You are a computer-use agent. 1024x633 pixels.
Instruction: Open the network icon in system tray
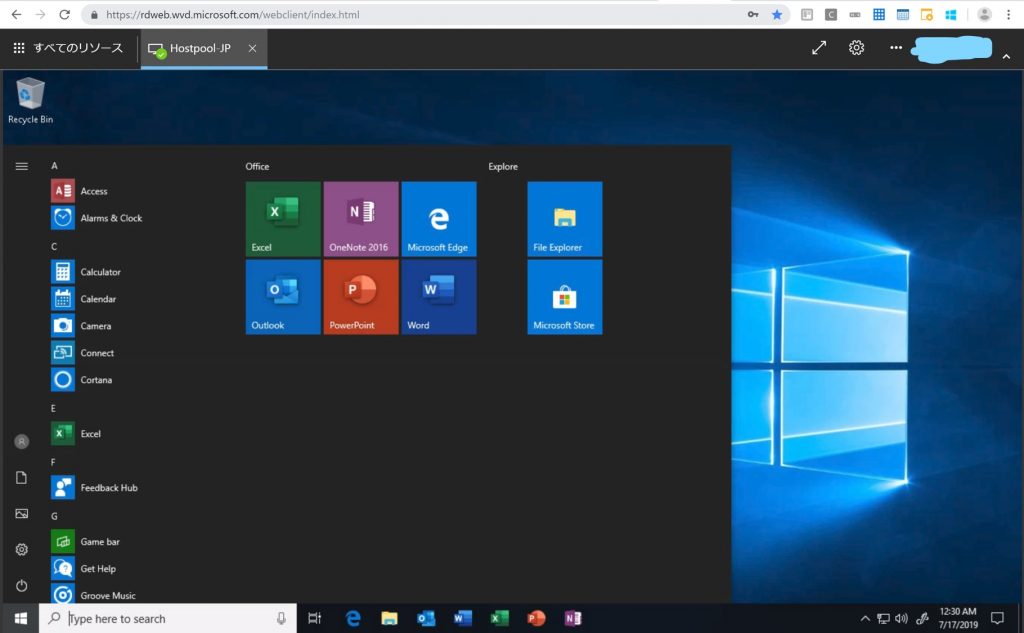[883, 618]
